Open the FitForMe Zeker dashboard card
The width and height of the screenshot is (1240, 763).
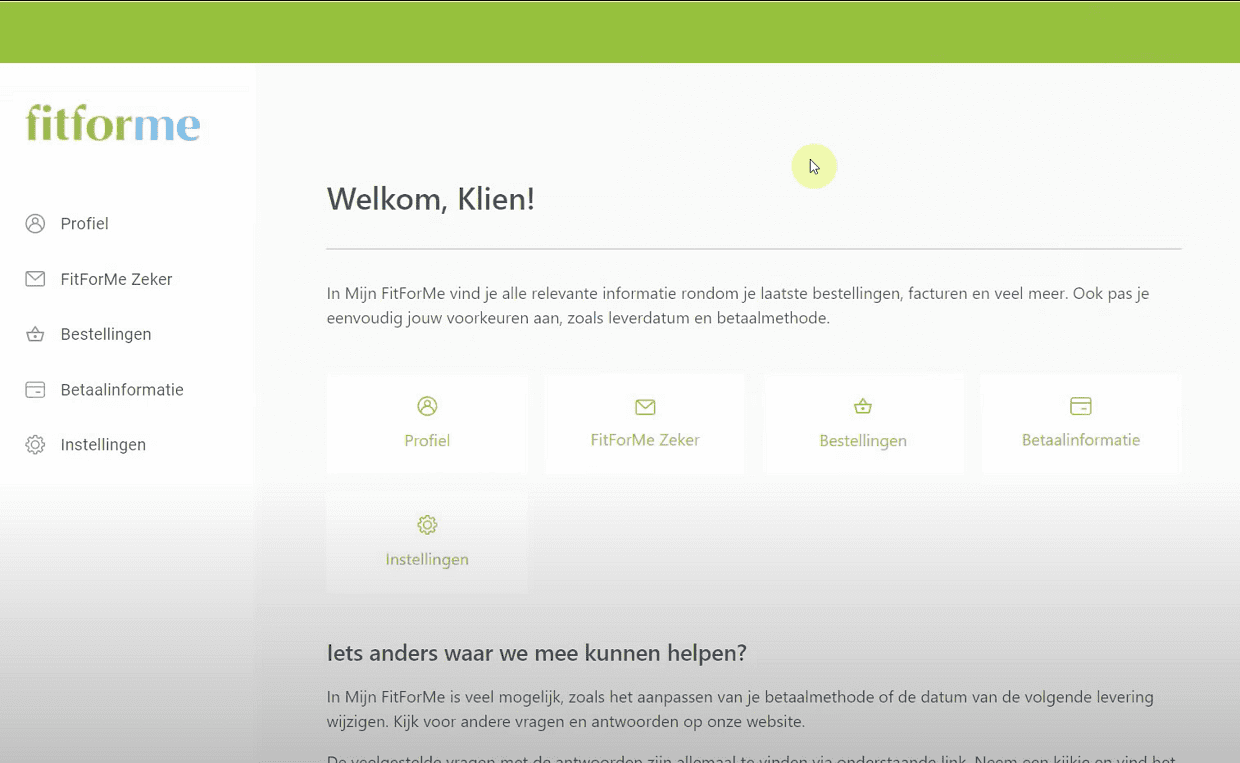645,423
